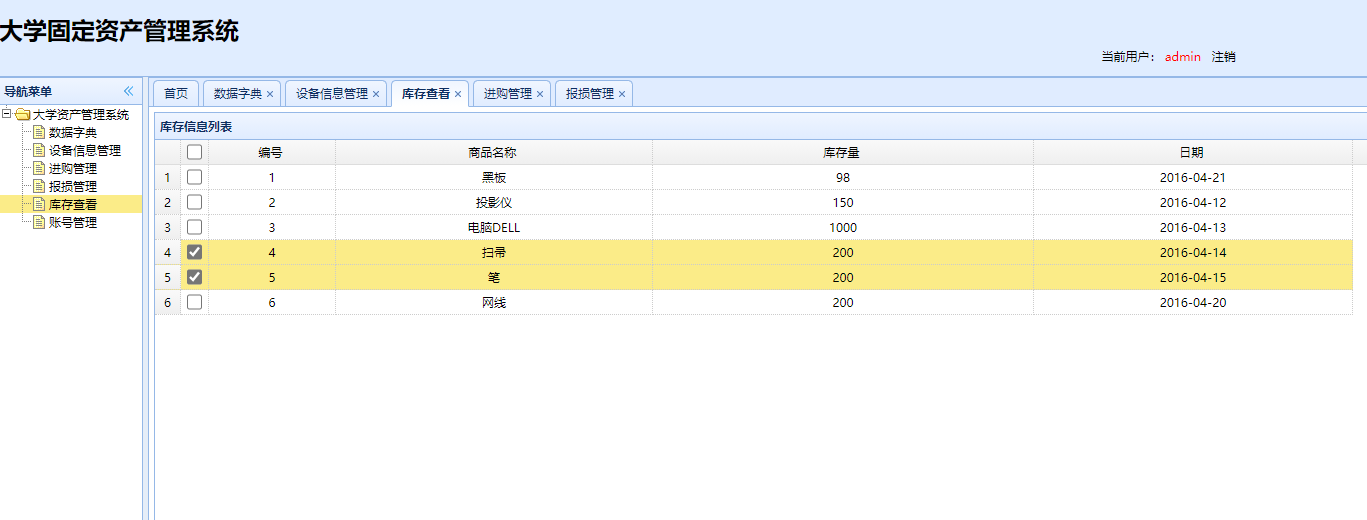Click the 注销 logout link
This screenshot has width=1367, height=520.
(x=1224, y=57)
